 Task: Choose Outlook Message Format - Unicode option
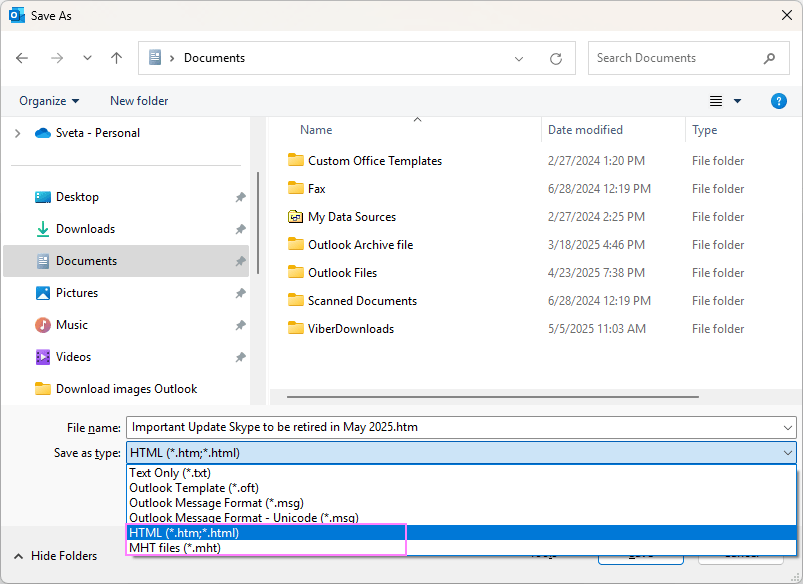click(x=461, y=518)
